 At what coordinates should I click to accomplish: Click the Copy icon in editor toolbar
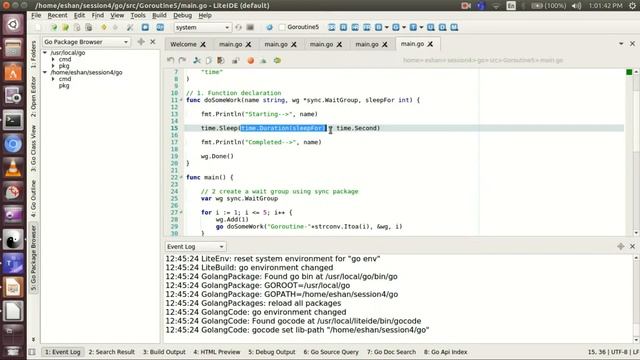[x=209, y=60]
